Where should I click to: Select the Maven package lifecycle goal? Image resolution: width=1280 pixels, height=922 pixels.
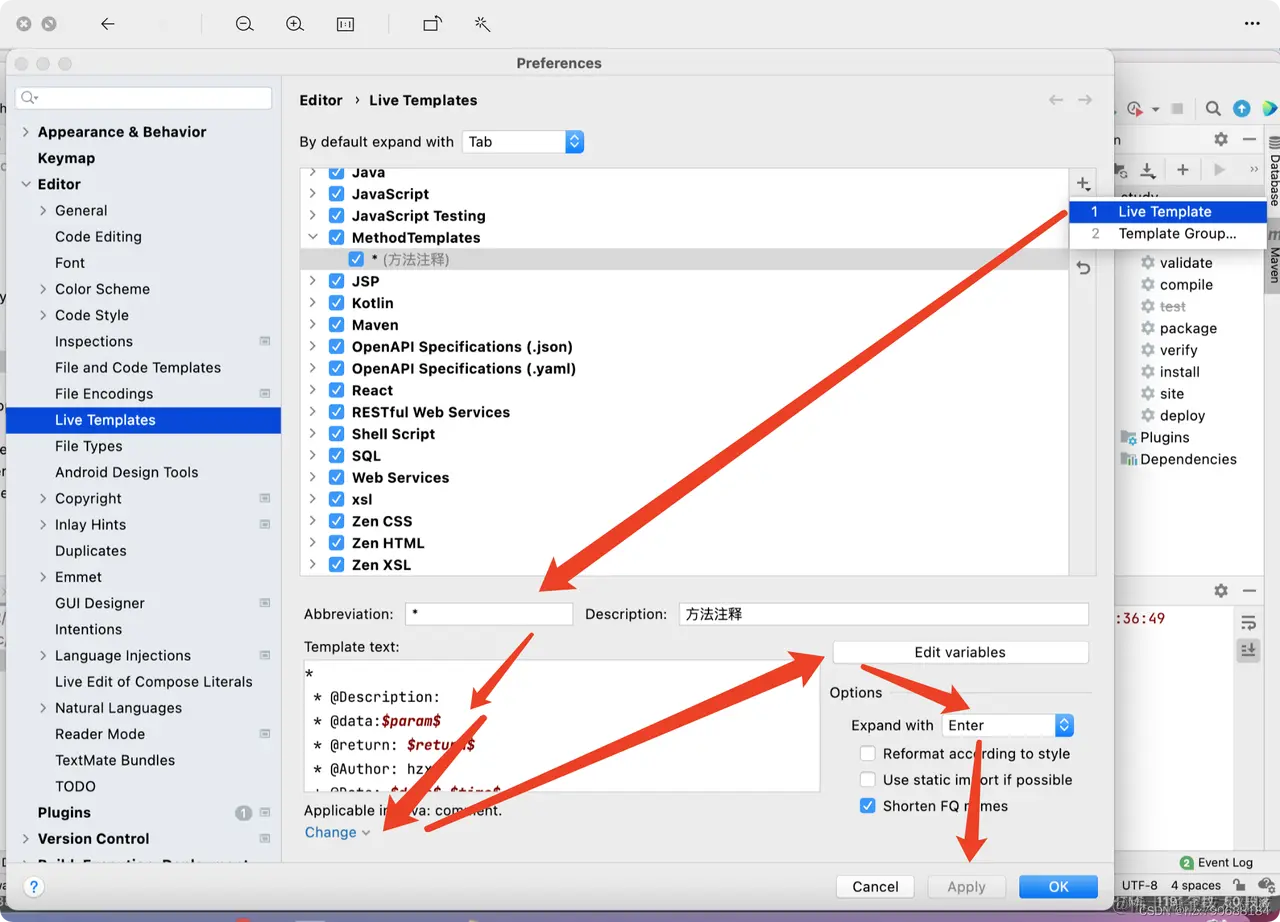(1188, 328)
